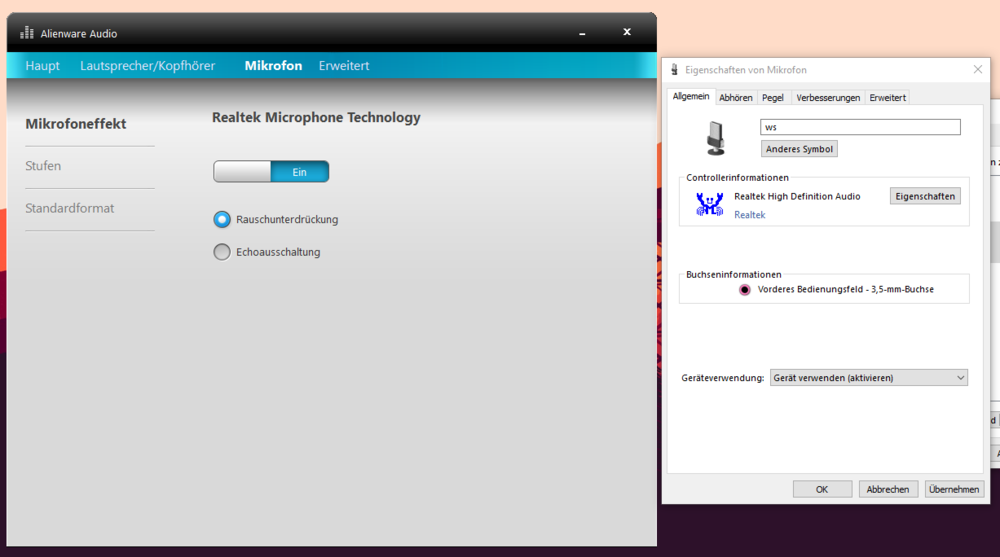Open the Erweitert tab in Alienware Audio
Screen dimensions: 1000x557
(x=344, y=66)
